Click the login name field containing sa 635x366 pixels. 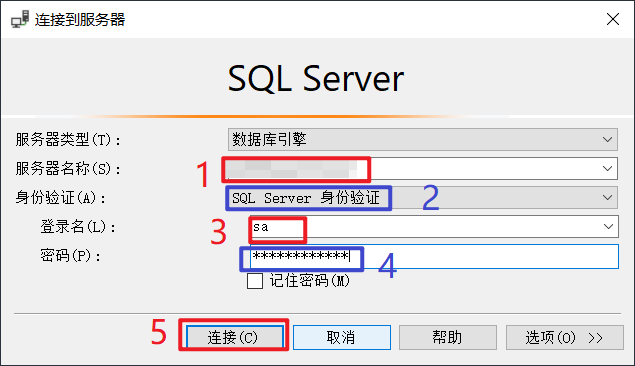pyautogui.click(x=434, y=226)
